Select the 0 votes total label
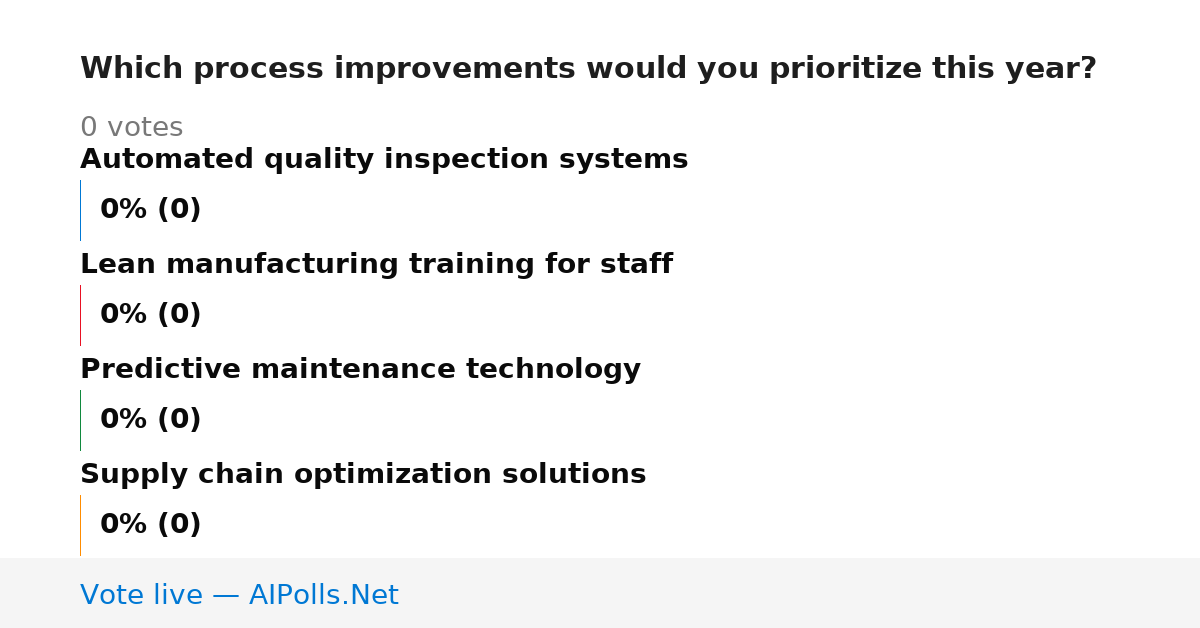The height and width of the screenshot is (628, 1200). point(131,128)
